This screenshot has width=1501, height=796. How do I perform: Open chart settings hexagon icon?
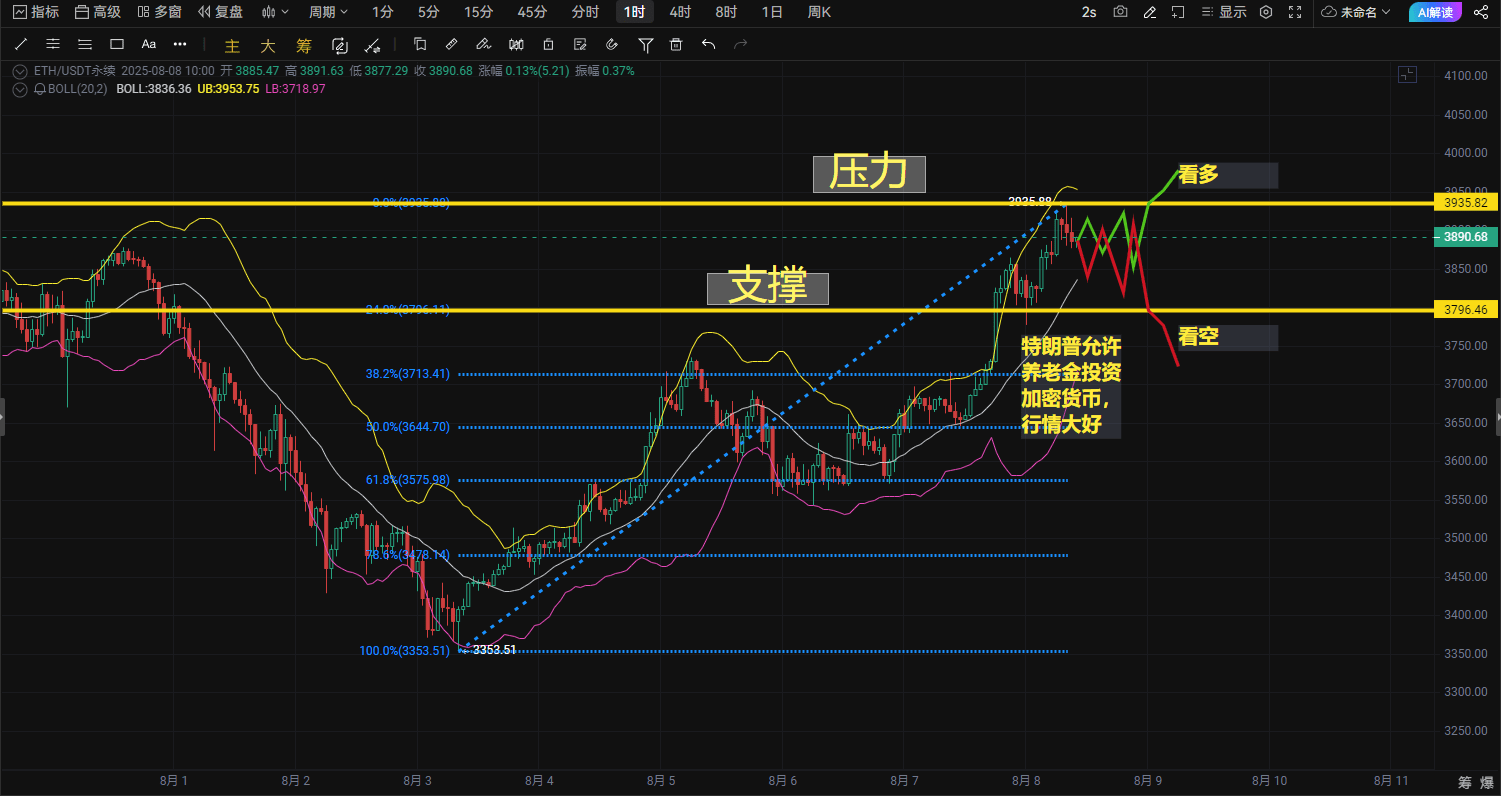click(x=1266, y=12)
